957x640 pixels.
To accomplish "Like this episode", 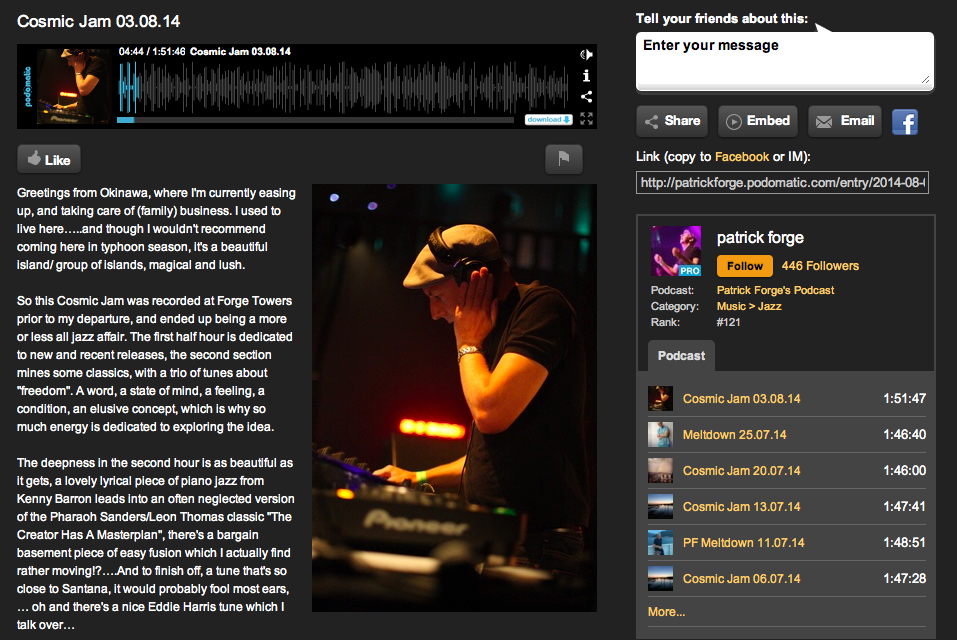I will click(49, 160).
